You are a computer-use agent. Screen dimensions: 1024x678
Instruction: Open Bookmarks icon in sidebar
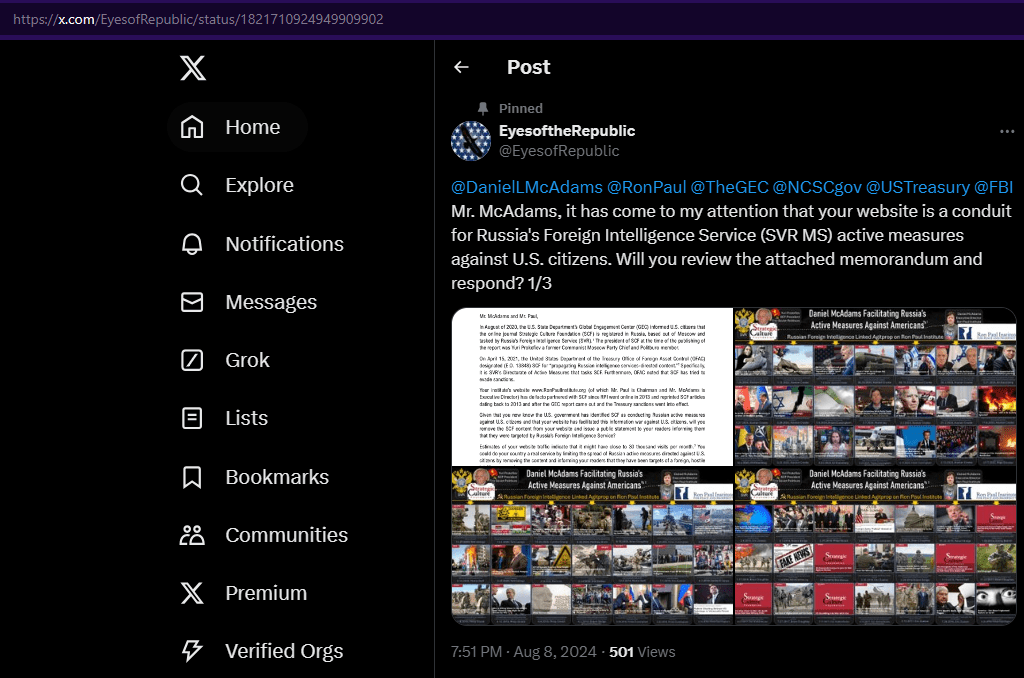[191, 477]
